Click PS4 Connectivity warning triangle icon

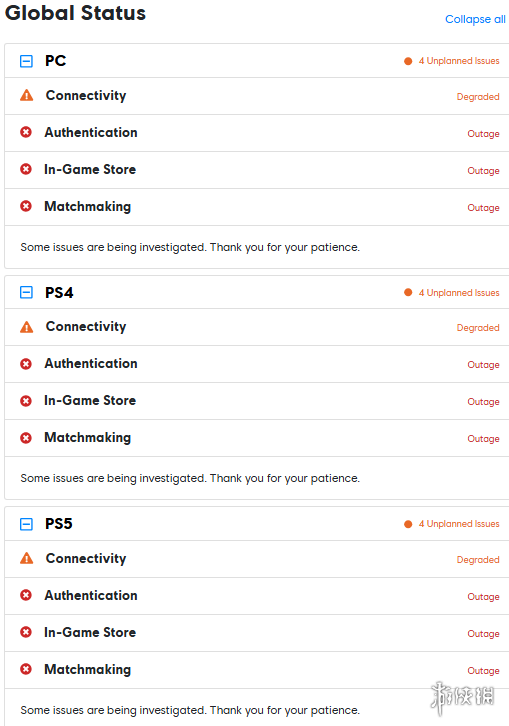pos(26,327)
